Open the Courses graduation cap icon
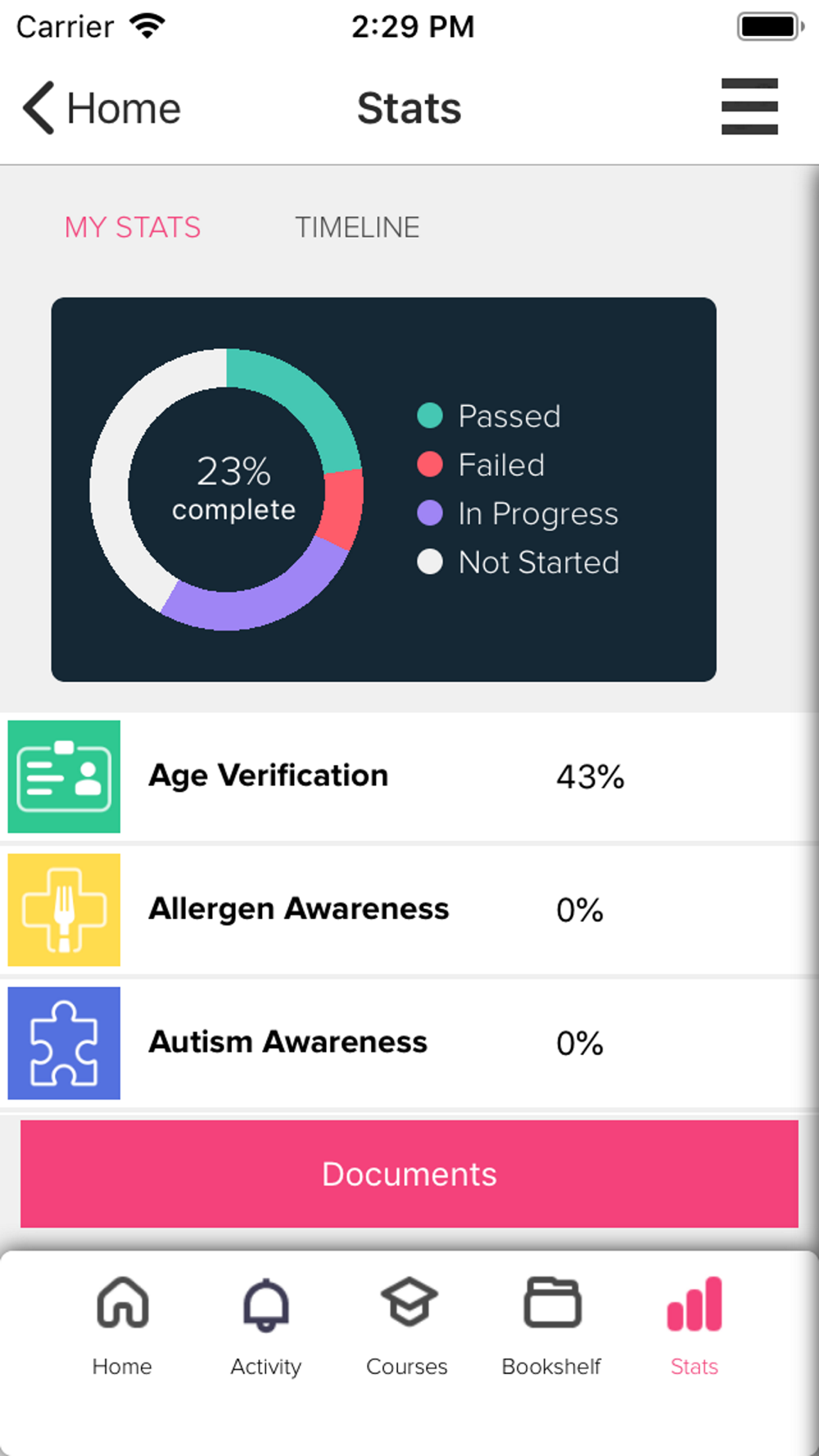The width and height of the screenshot is (819, 1456). pyautogui.click(x=409, y=1301)
